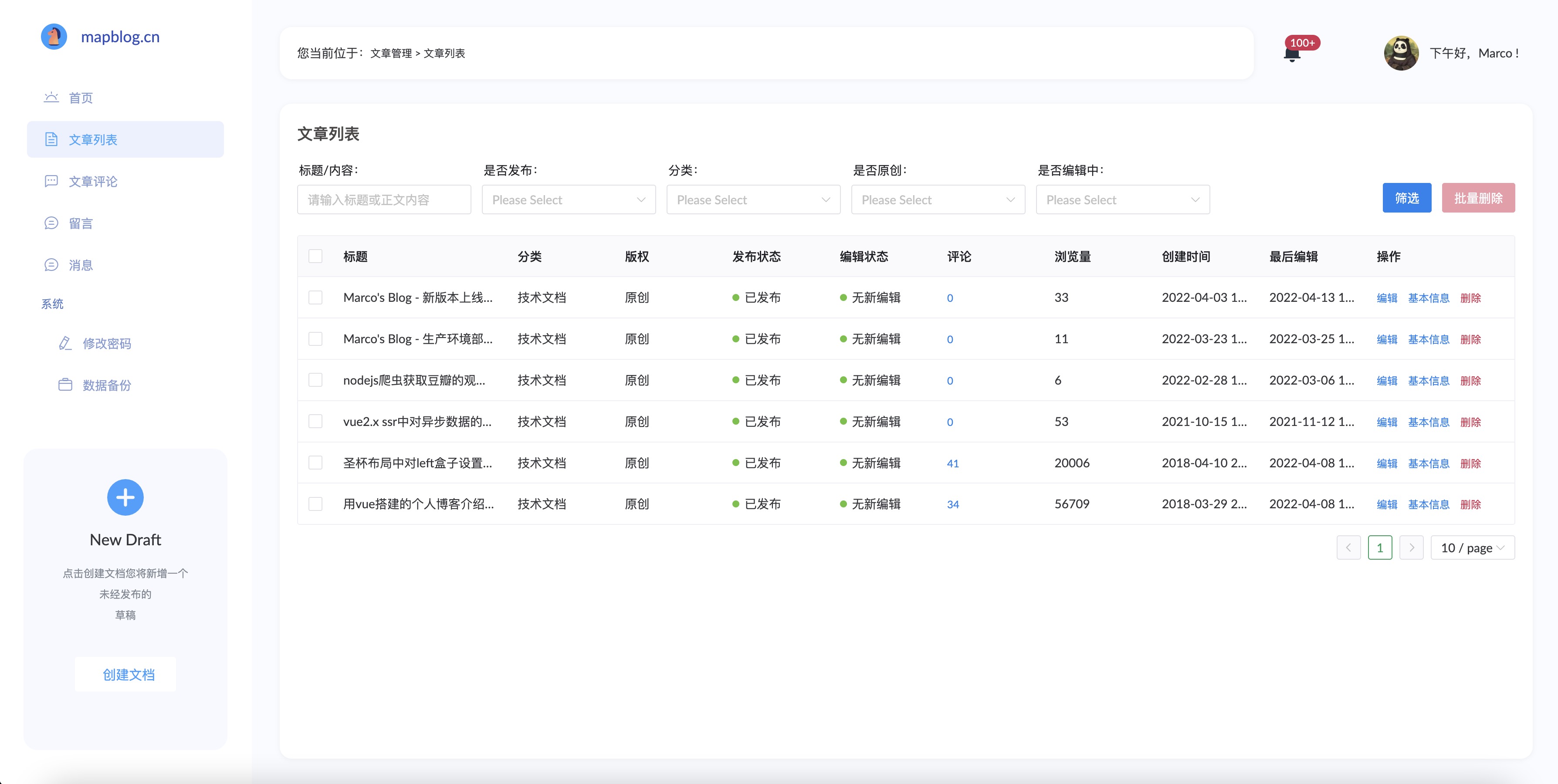Open 文章评论 menu item
Image resolution: width=1558 pixels, height=784 pixels.
coord(125,181)
